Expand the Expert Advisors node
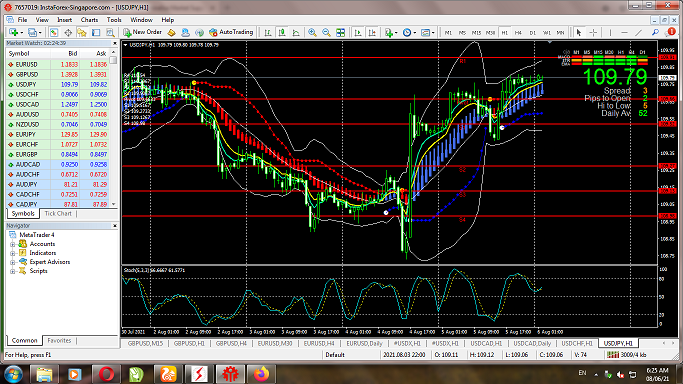Viewport: 683px width, 384px height. (x=13, y=262)
